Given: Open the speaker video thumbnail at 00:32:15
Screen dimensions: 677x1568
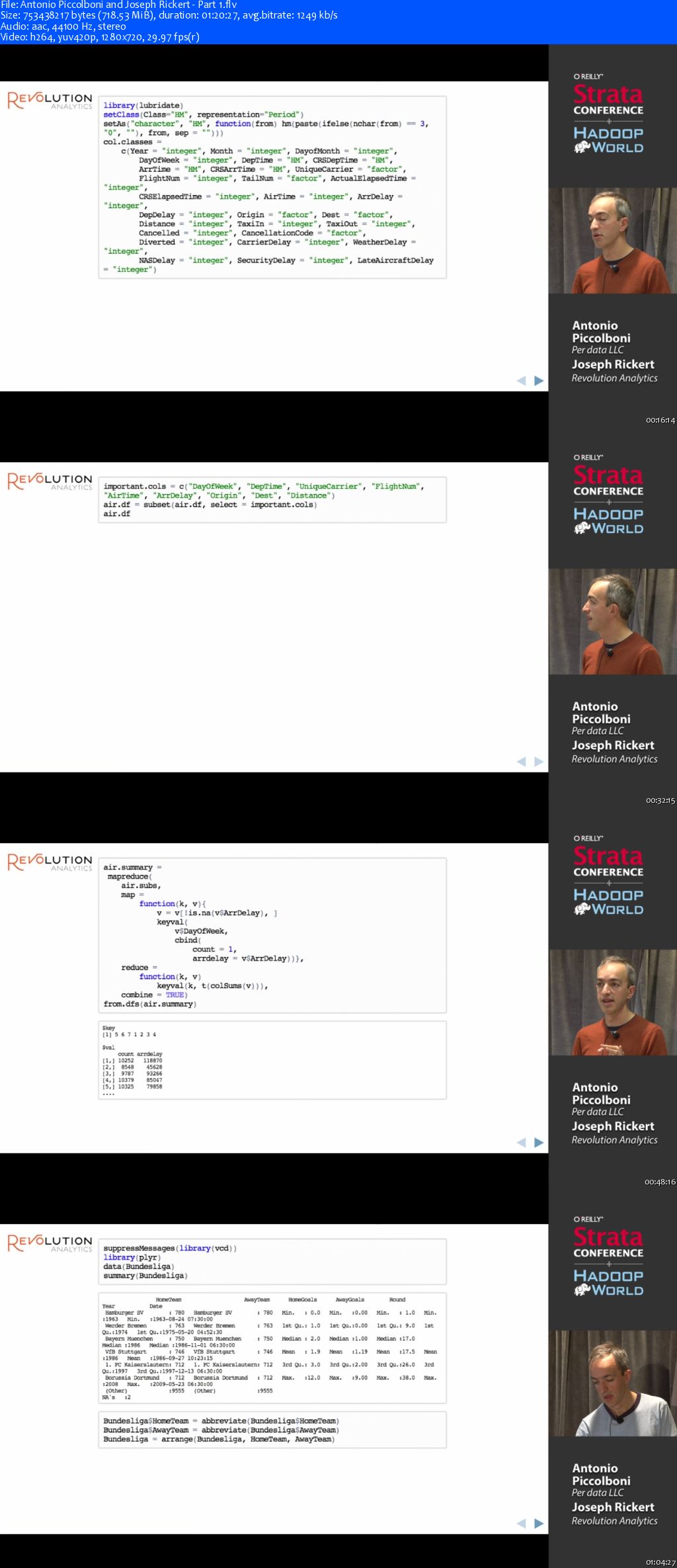Looking at the screenshot, I should (612, 622).
